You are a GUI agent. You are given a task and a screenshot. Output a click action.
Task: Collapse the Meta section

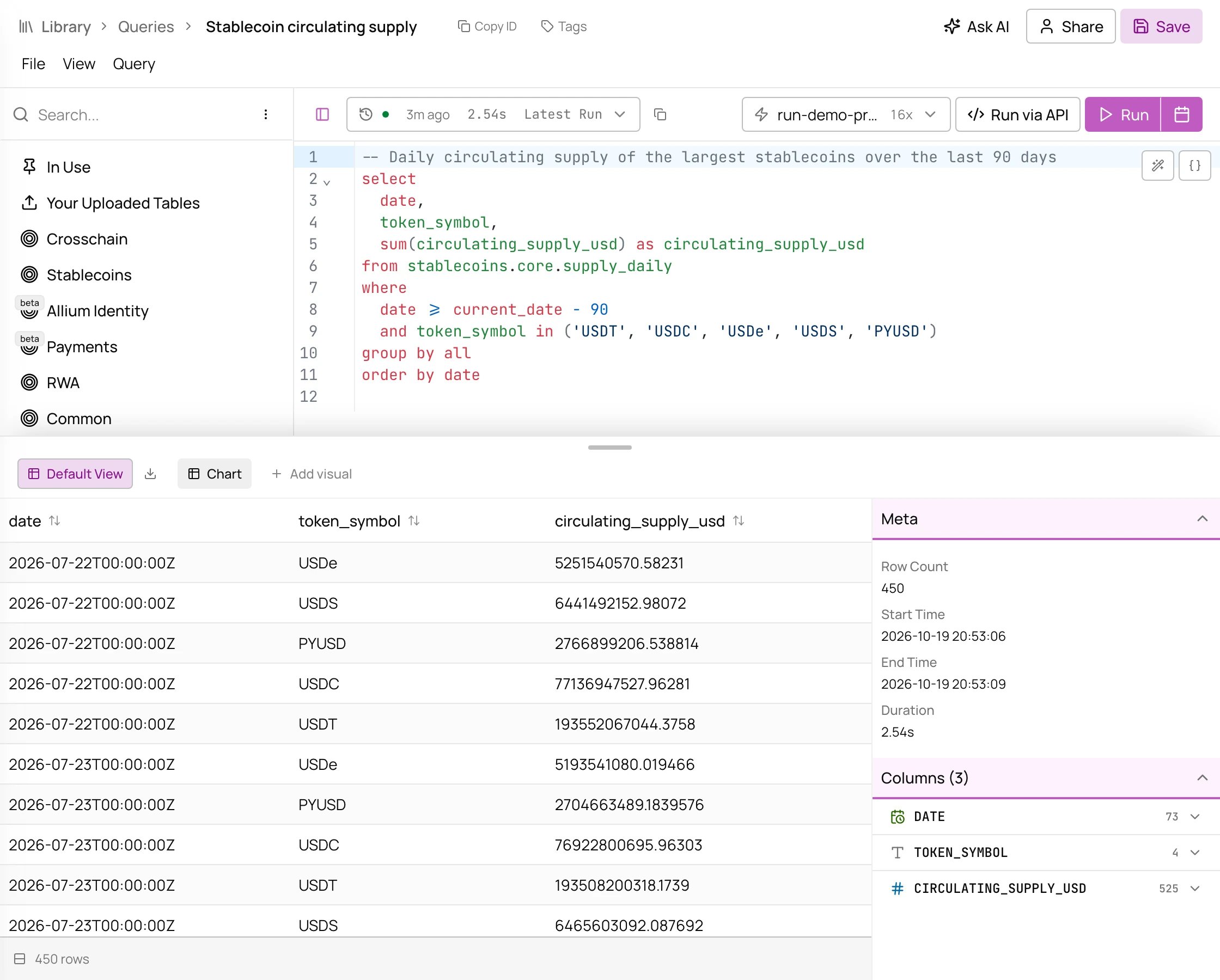pos(1202,519)
